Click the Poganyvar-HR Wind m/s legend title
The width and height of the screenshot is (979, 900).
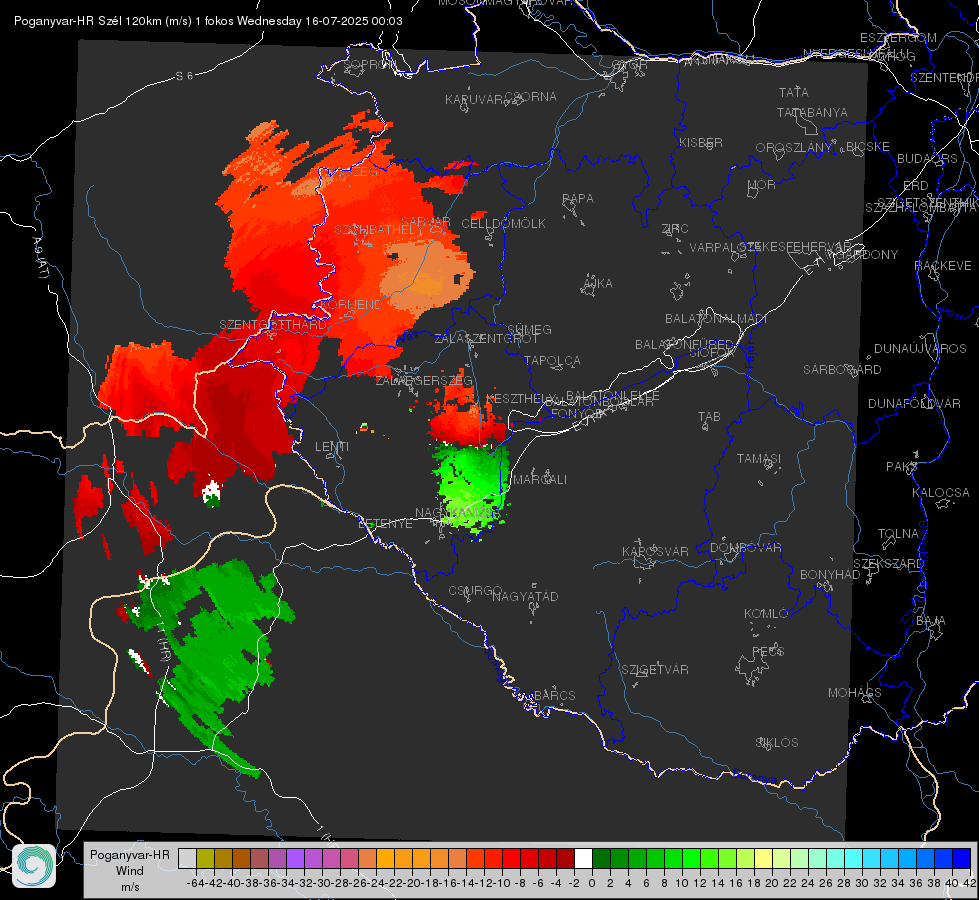tap(130, 870)
